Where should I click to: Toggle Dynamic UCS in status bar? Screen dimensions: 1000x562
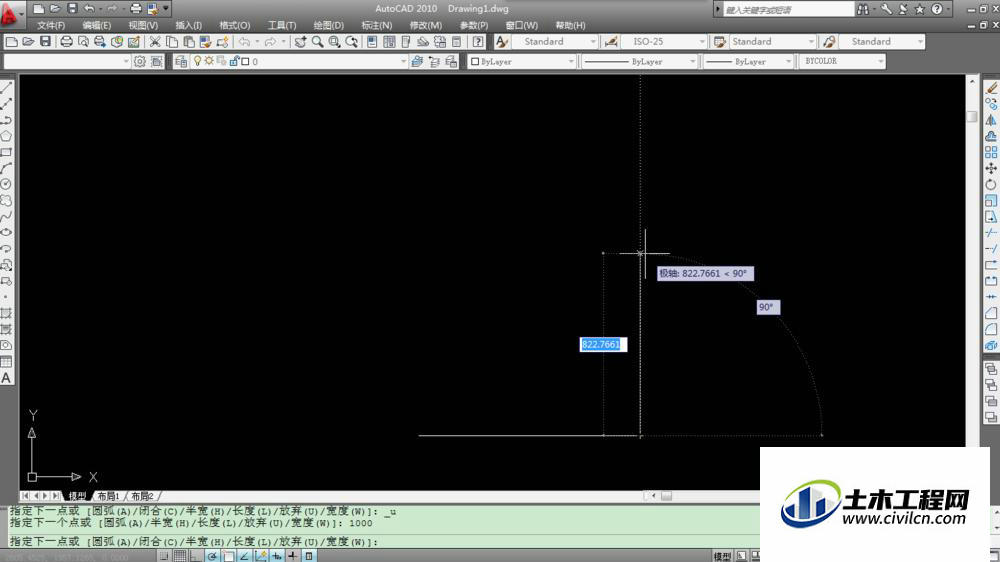coord(260,556)
